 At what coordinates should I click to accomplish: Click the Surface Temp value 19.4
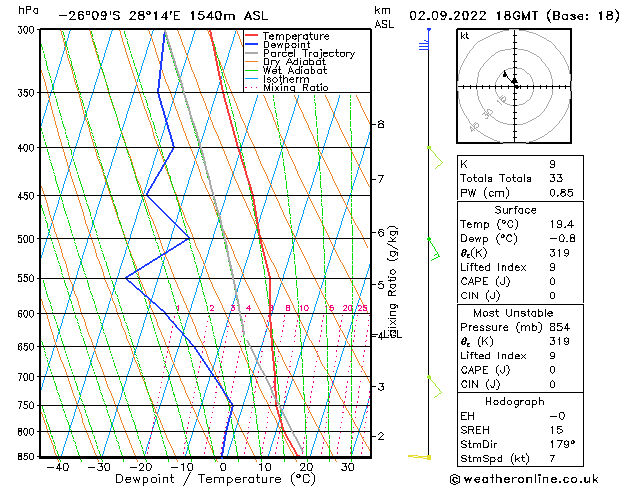(562, 224)
